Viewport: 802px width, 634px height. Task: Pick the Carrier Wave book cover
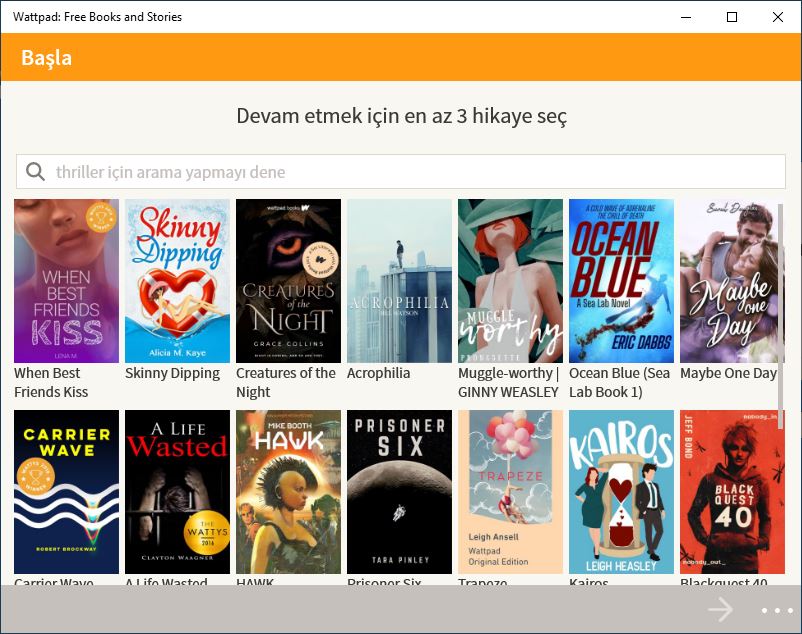click(66, 492)
